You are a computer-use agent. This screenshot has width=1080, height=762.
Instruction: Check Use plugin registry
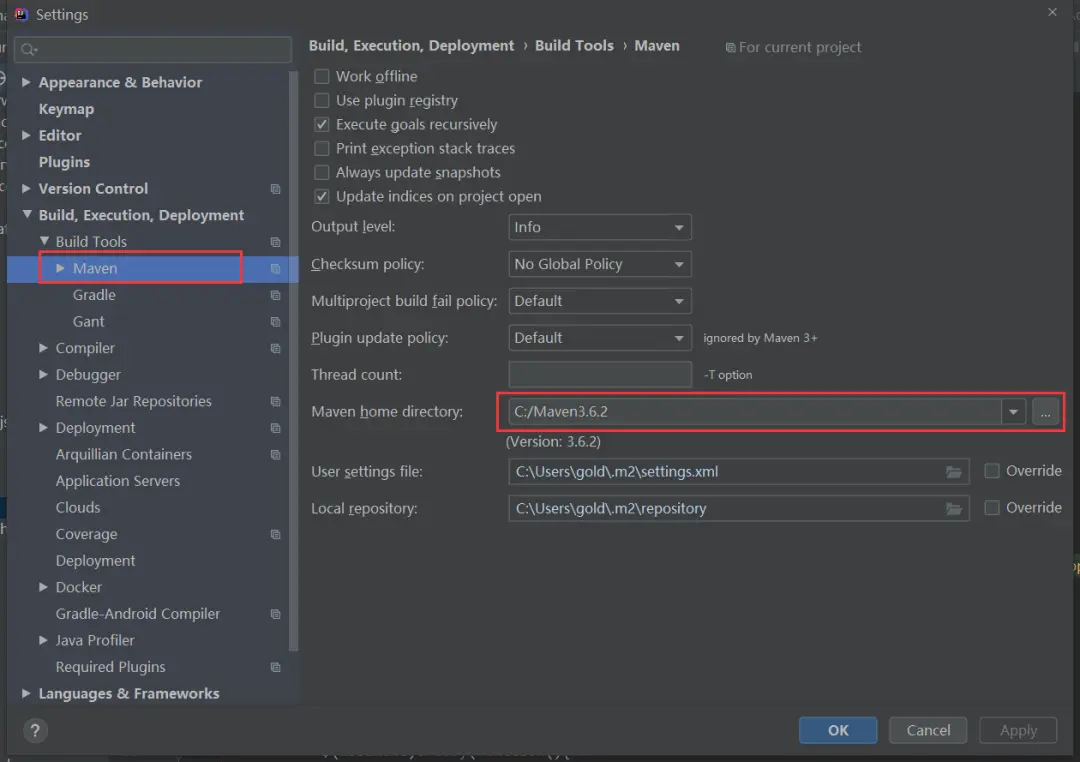(x=322, y=101)
